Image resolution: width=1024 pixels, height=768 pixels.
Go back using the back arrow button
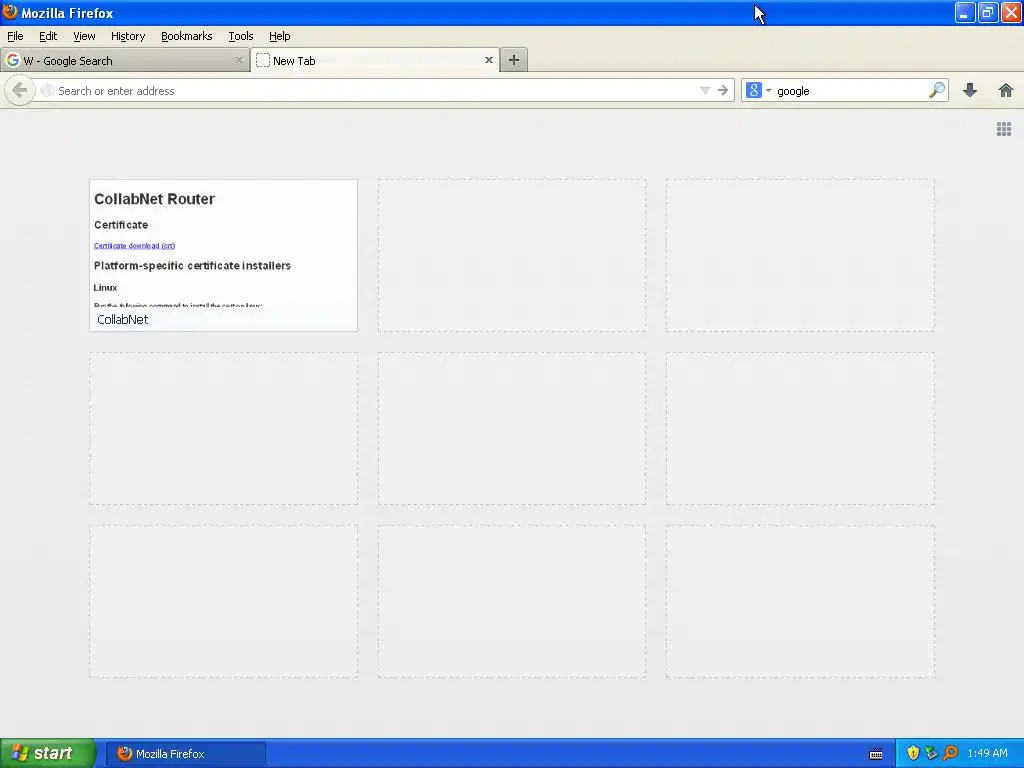tap(19, 90)
